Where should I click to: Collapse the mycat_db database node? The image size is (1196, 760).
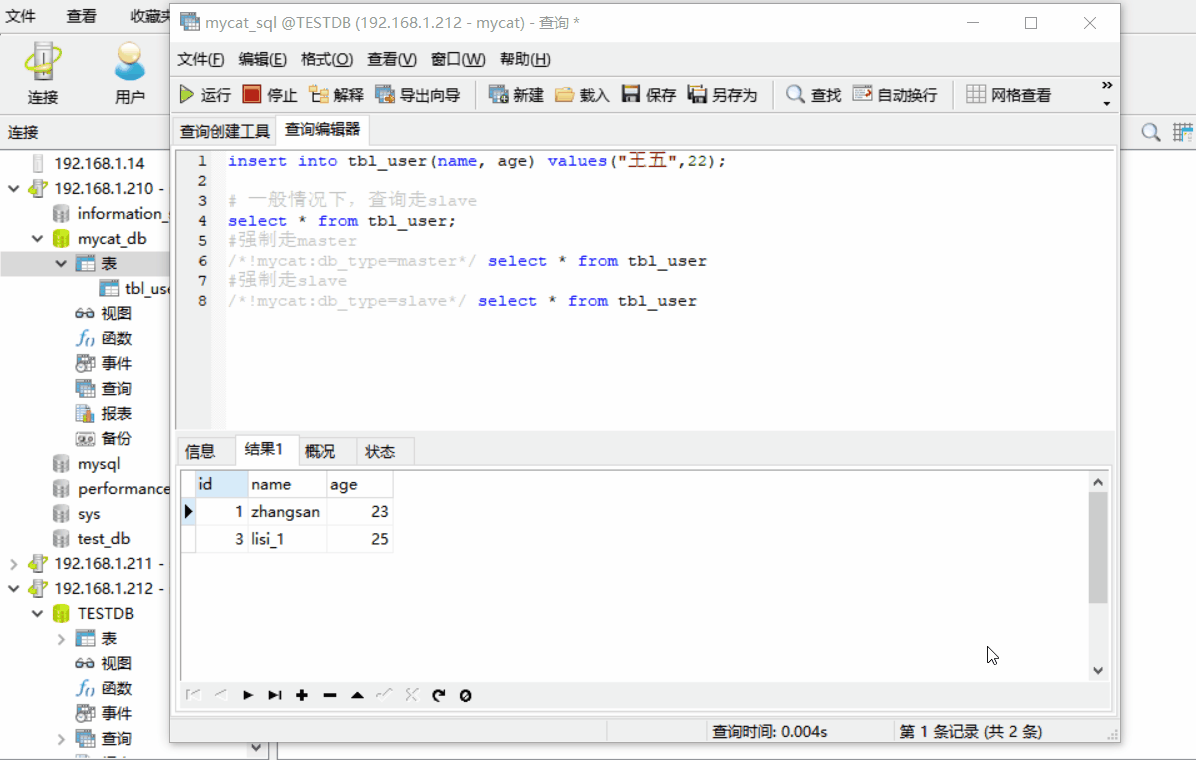pos(37,238)
